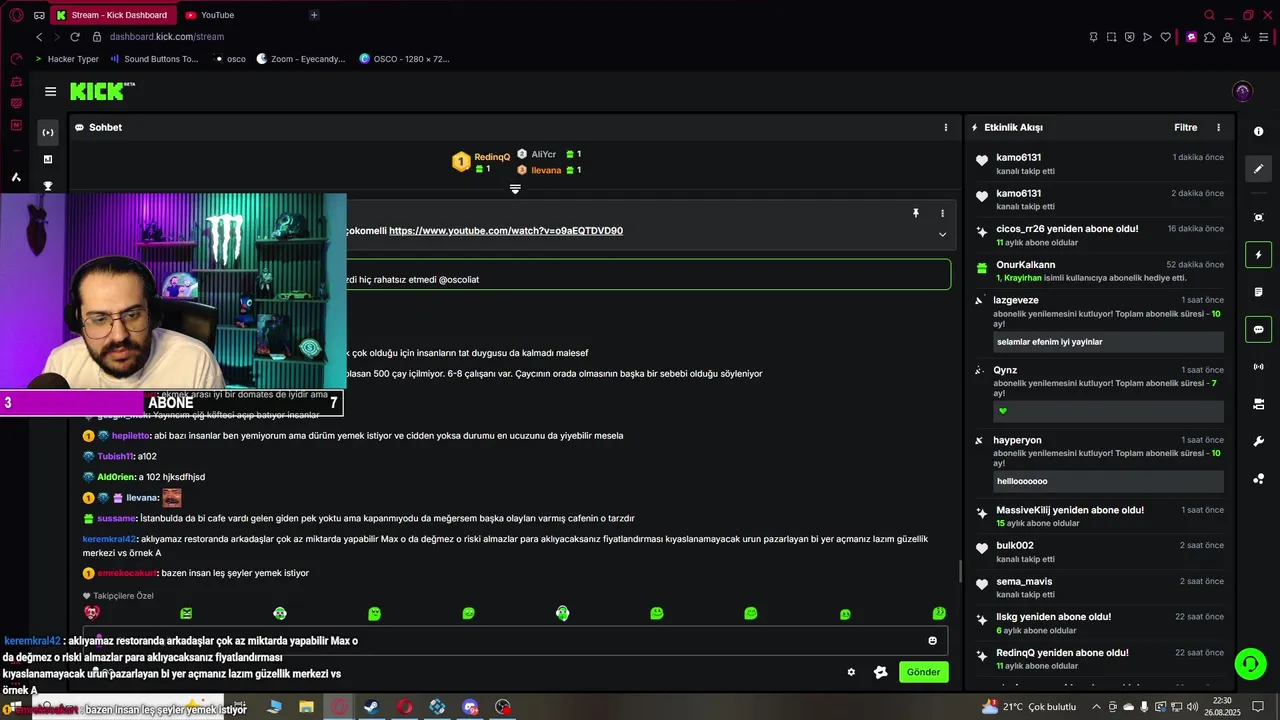Open Etkinlik Akışı three-dot menu
The image size is (1280, 720).
click(x=1218, y=127)
